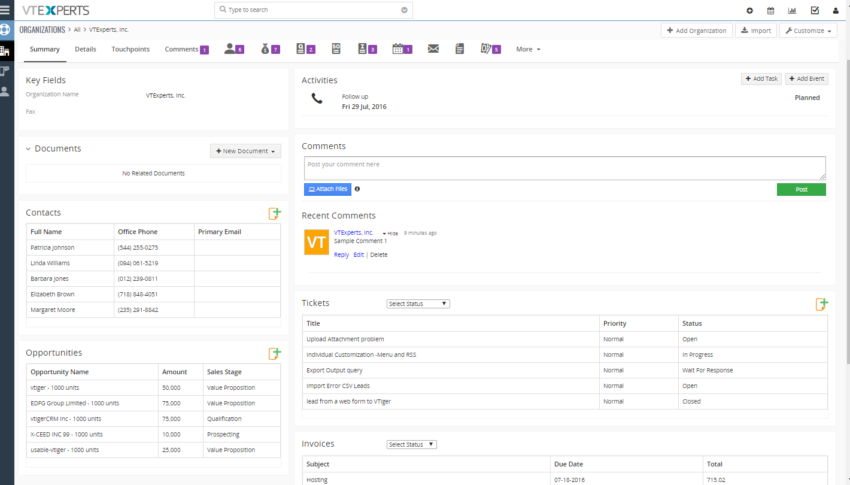Open Tickets Select Status dropdown

point(418,304)
